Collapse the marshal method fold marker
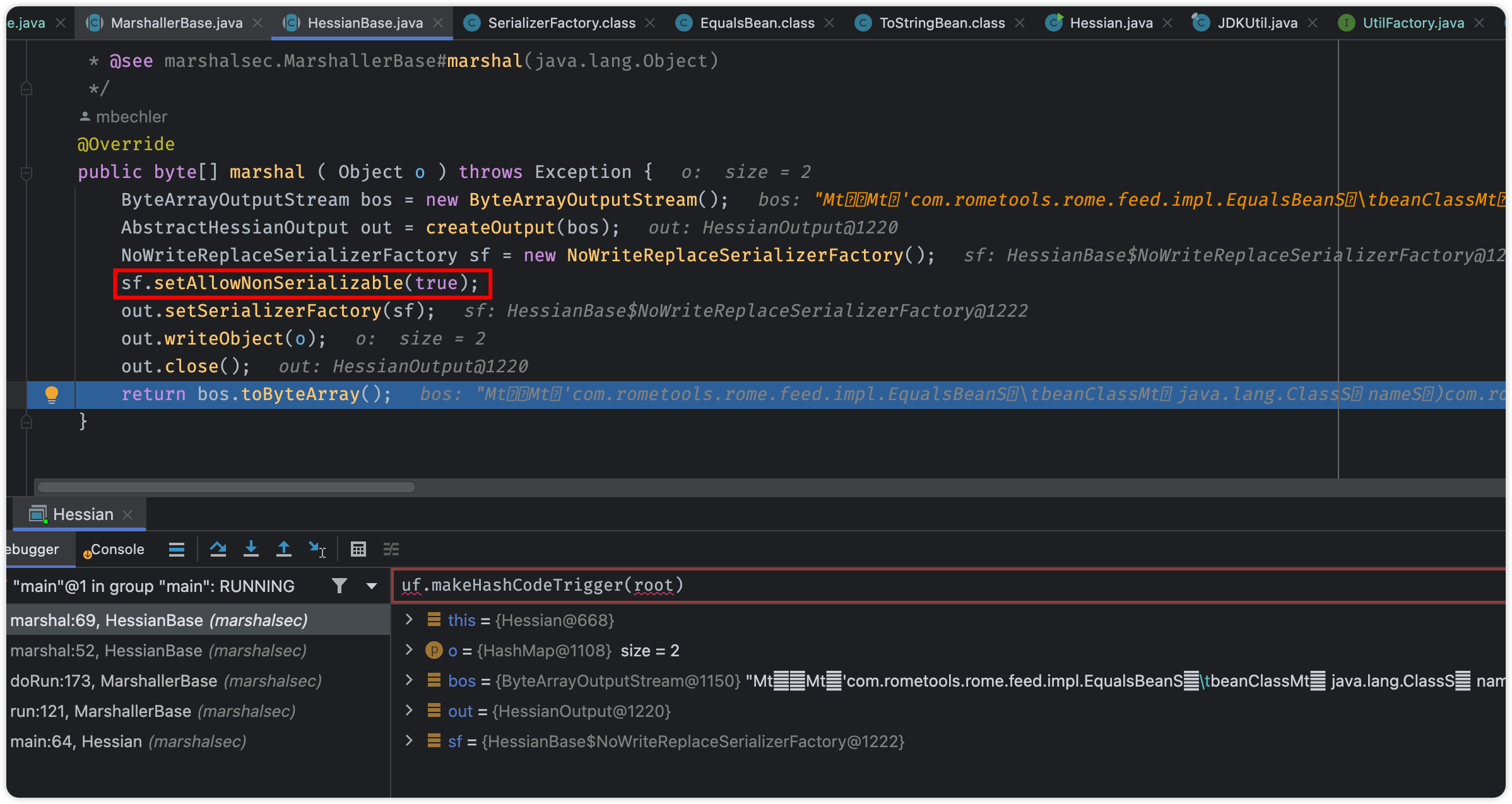 pyautogui.click(x=27, y=172)
